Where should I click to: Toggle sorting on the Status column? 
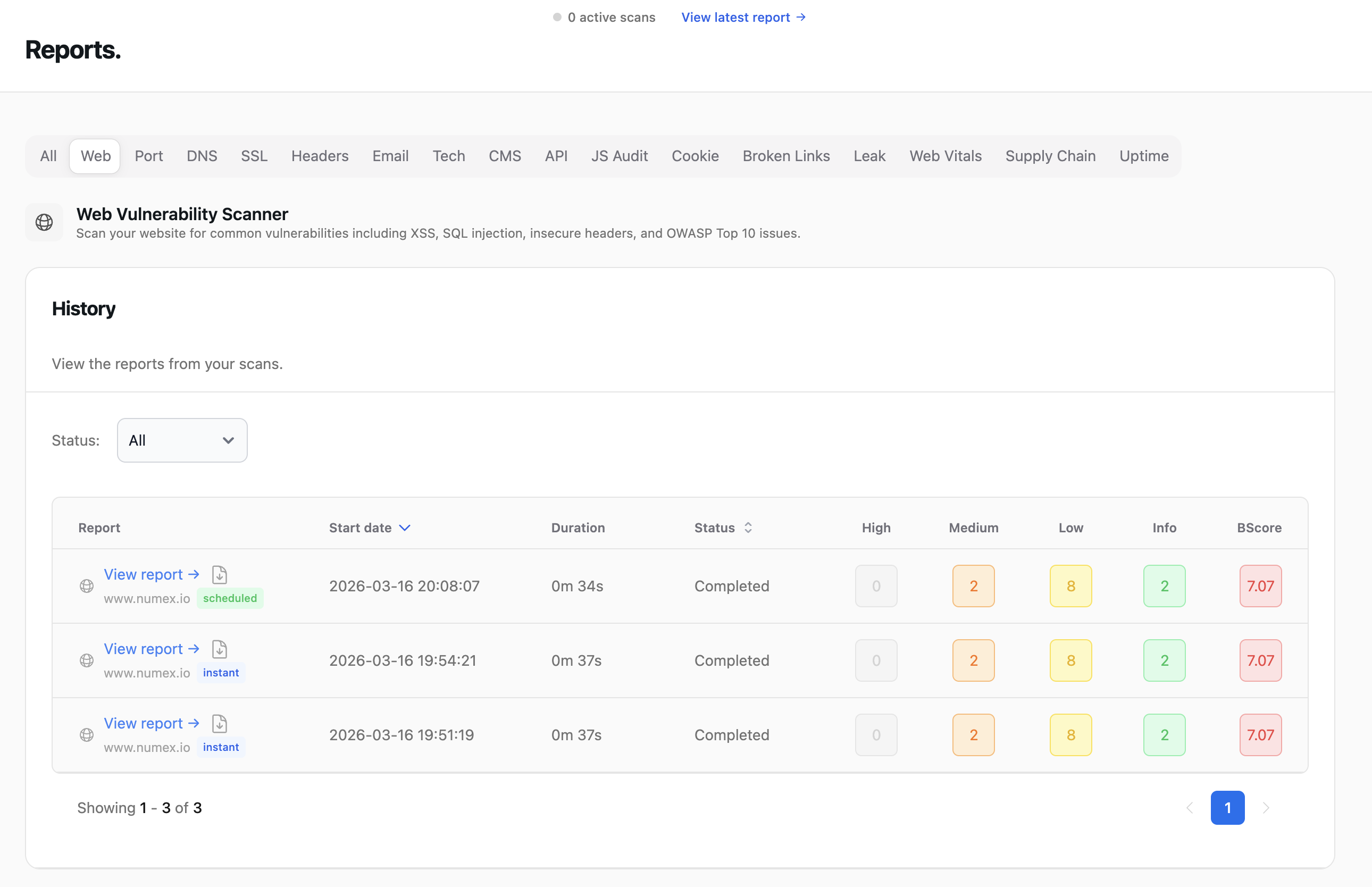723,528
